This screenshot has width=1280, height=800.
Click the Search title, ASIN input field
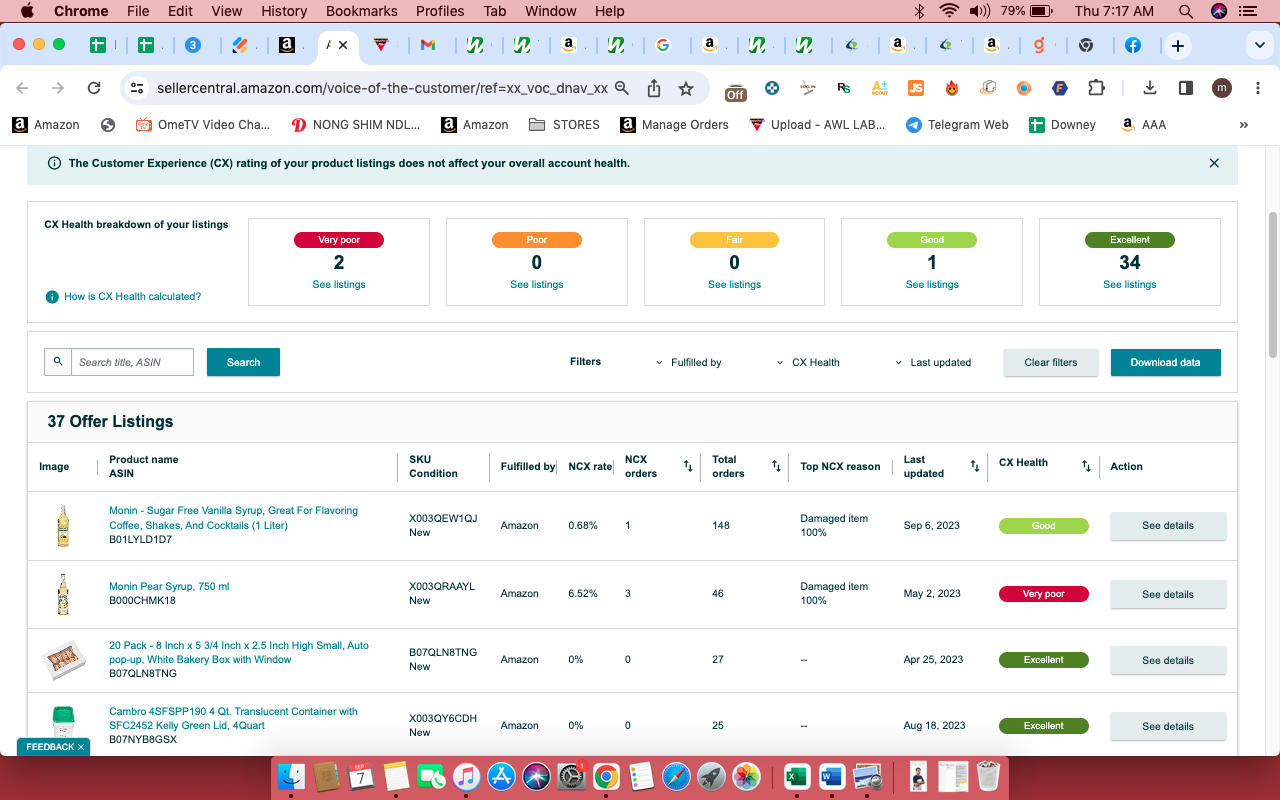coord(132,362)
